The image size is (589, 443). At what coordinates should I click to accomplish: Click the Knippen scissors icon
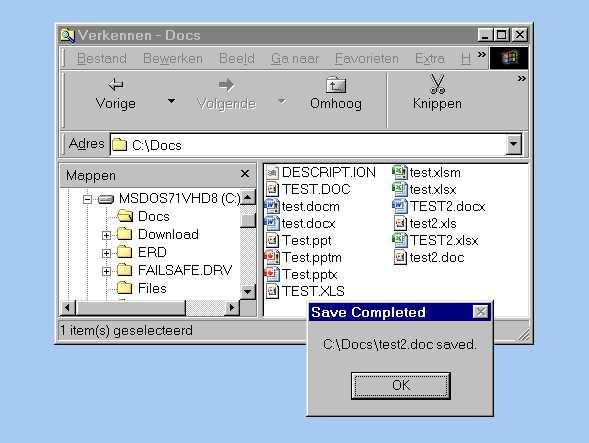click(x=438, y=84)
